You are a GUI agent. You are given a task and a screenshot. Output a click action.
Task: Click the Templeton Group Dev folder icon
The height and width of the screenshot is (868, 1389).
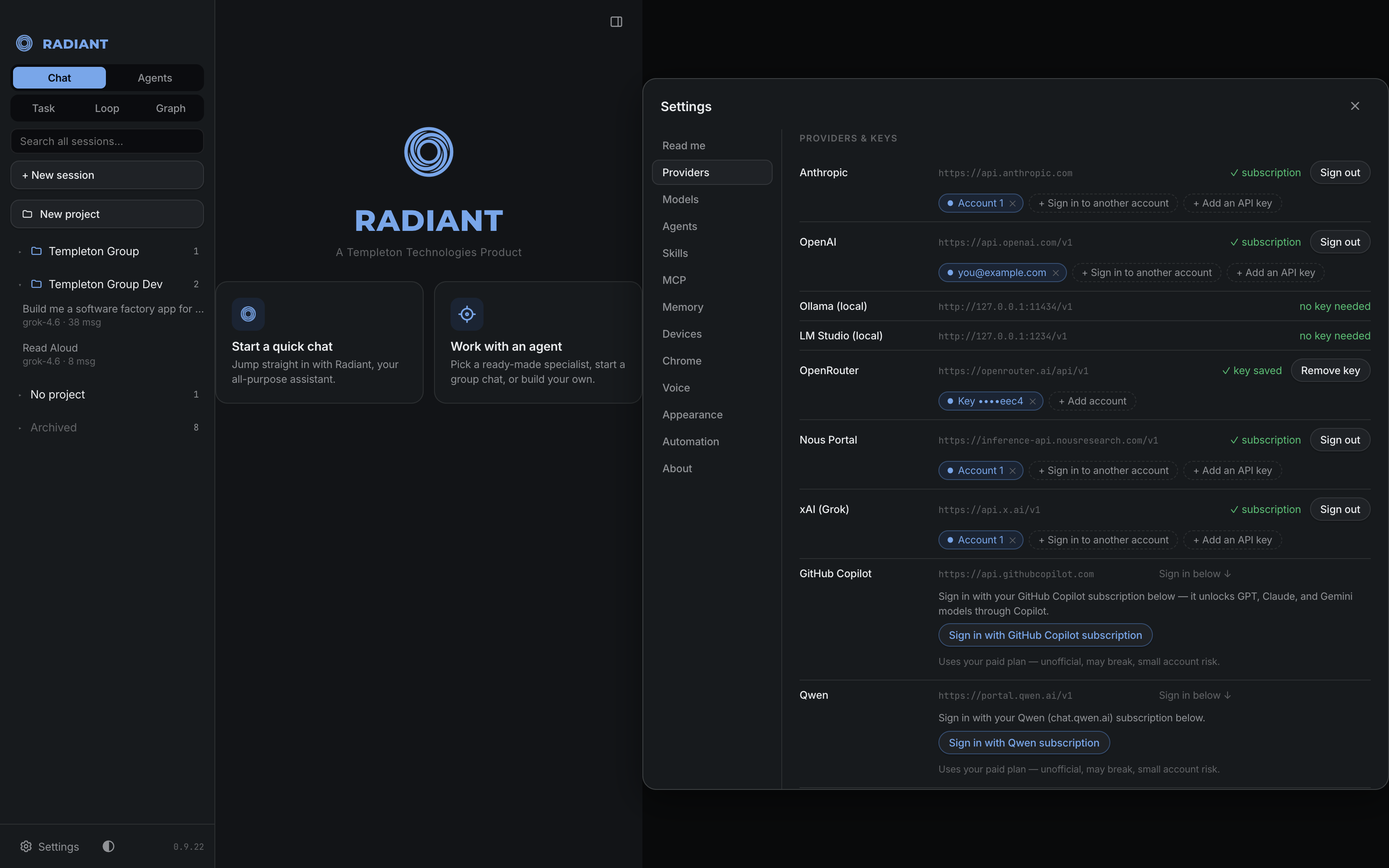[36, 284]
